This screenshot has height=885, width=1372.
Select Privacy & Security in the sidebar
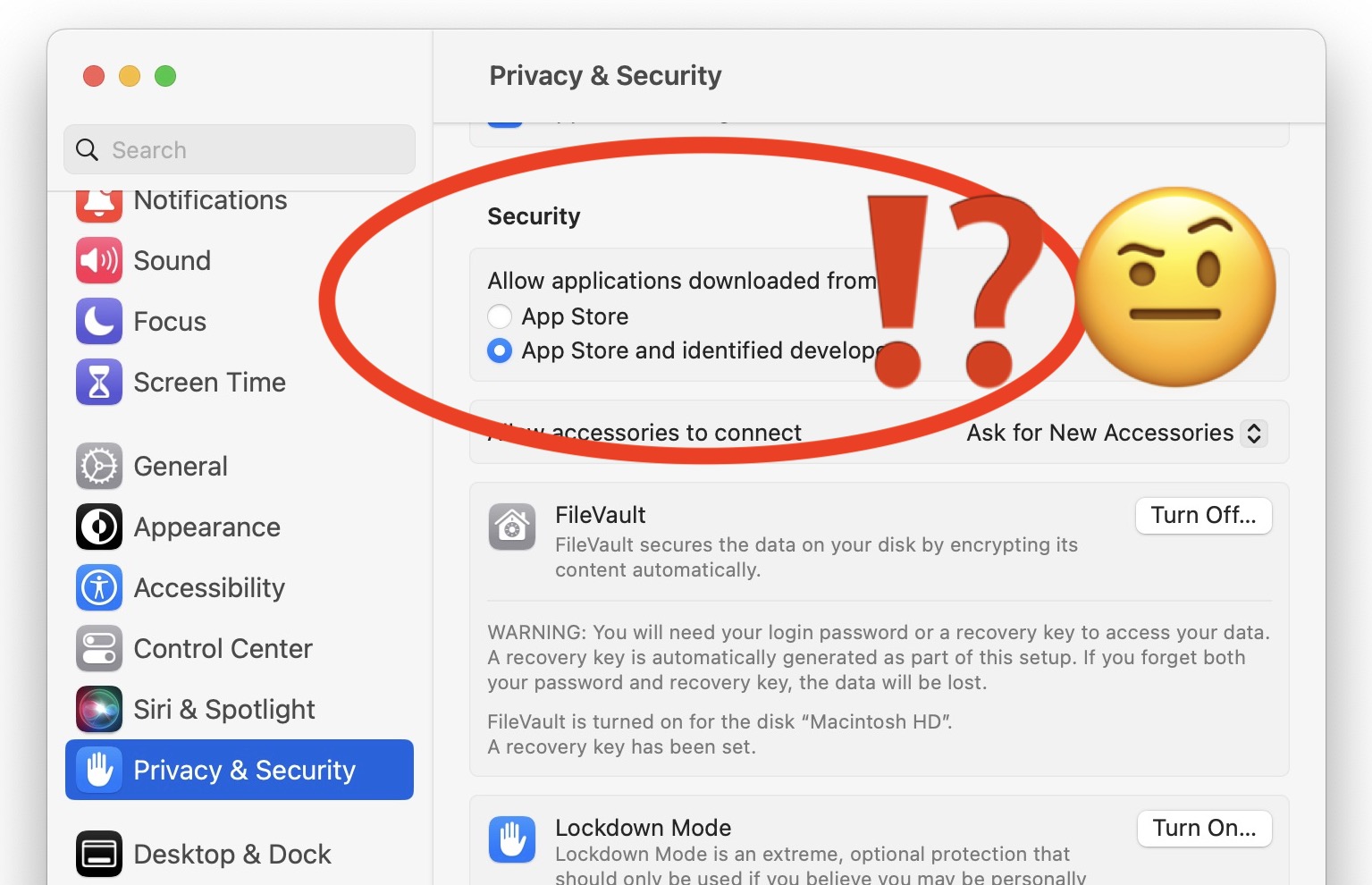coord(240,770)
